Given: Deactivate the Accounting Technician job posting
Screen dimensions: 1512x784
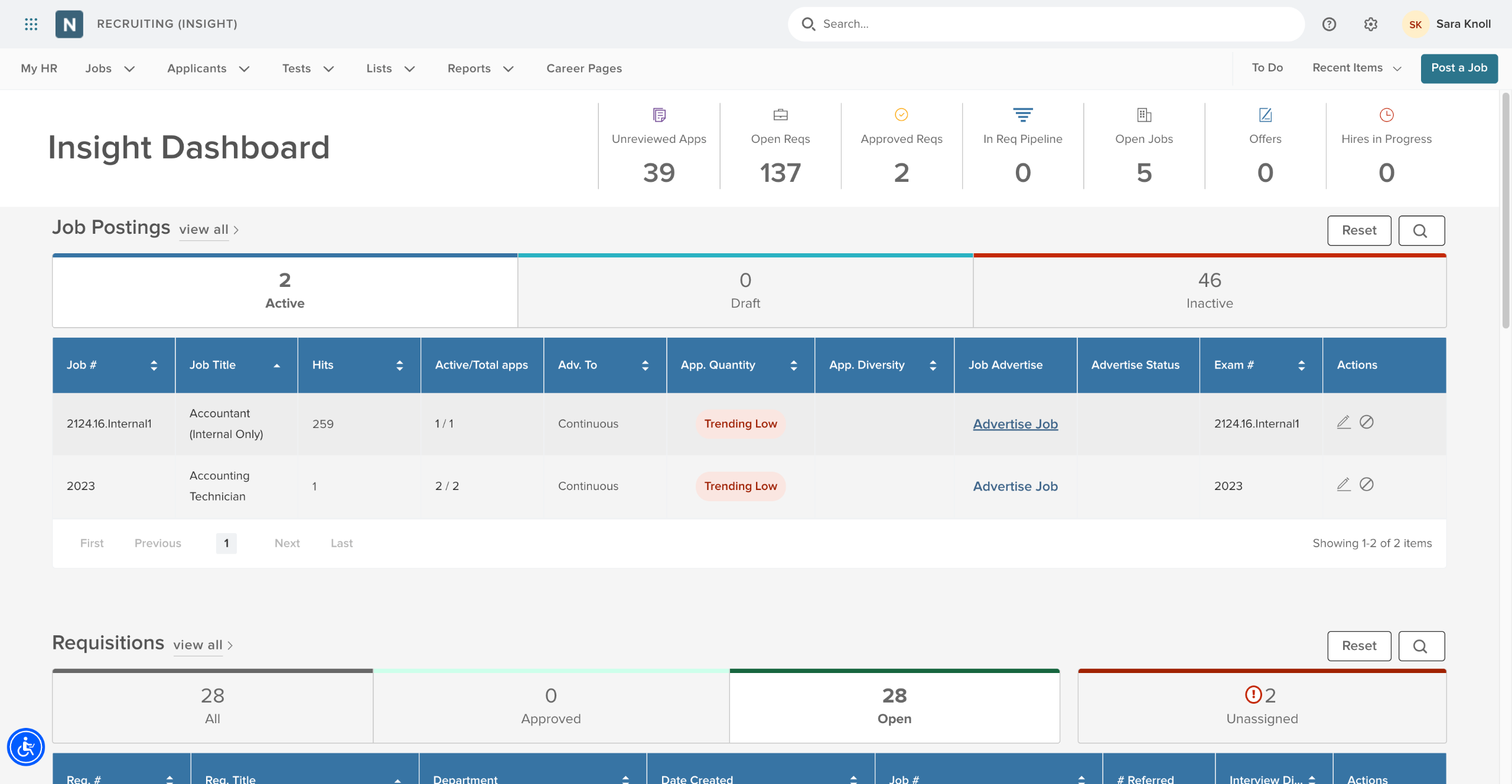Looking at the screenshot, I should point(1366,485).
